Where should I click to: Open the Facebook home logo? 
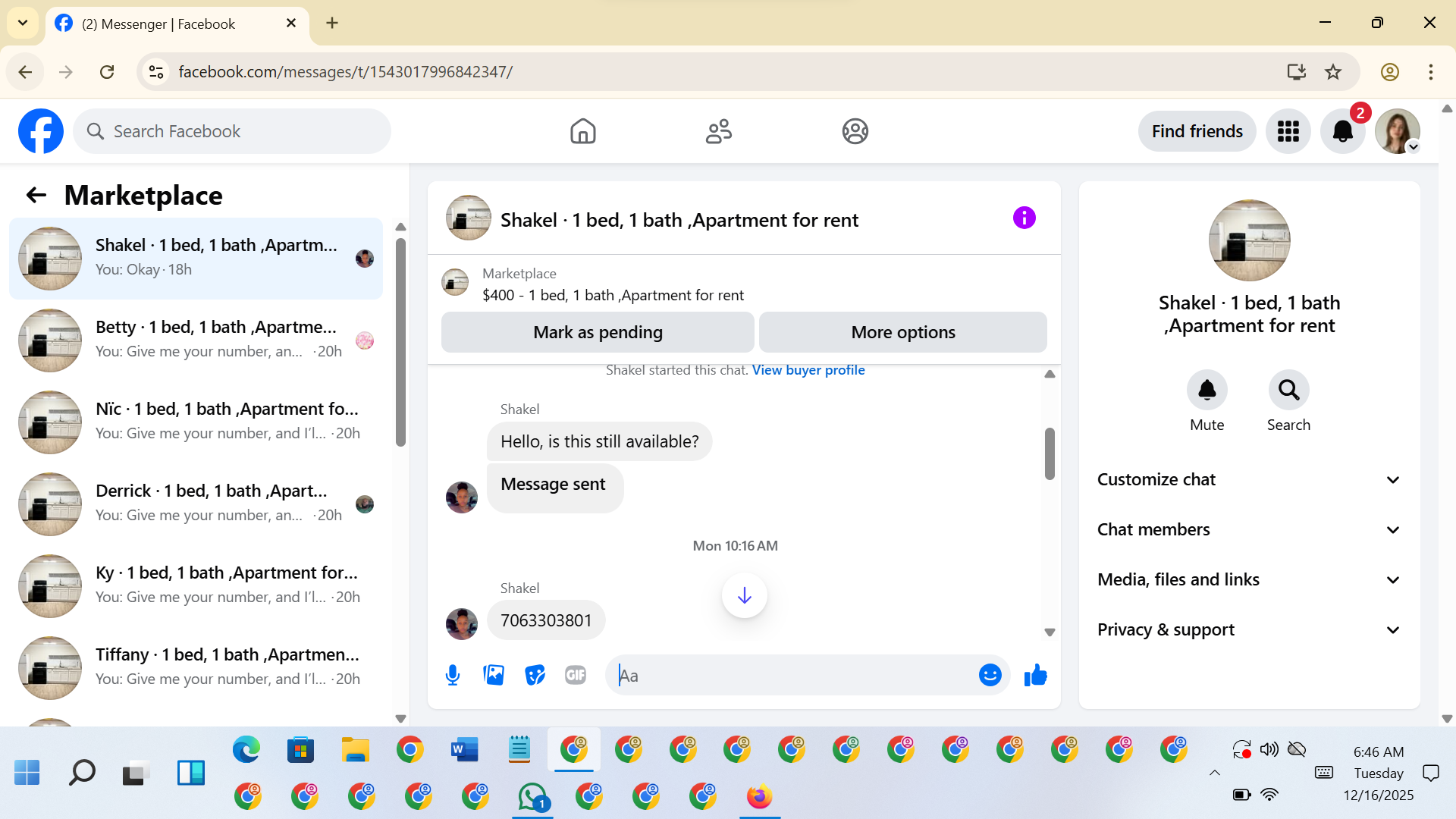41,131
